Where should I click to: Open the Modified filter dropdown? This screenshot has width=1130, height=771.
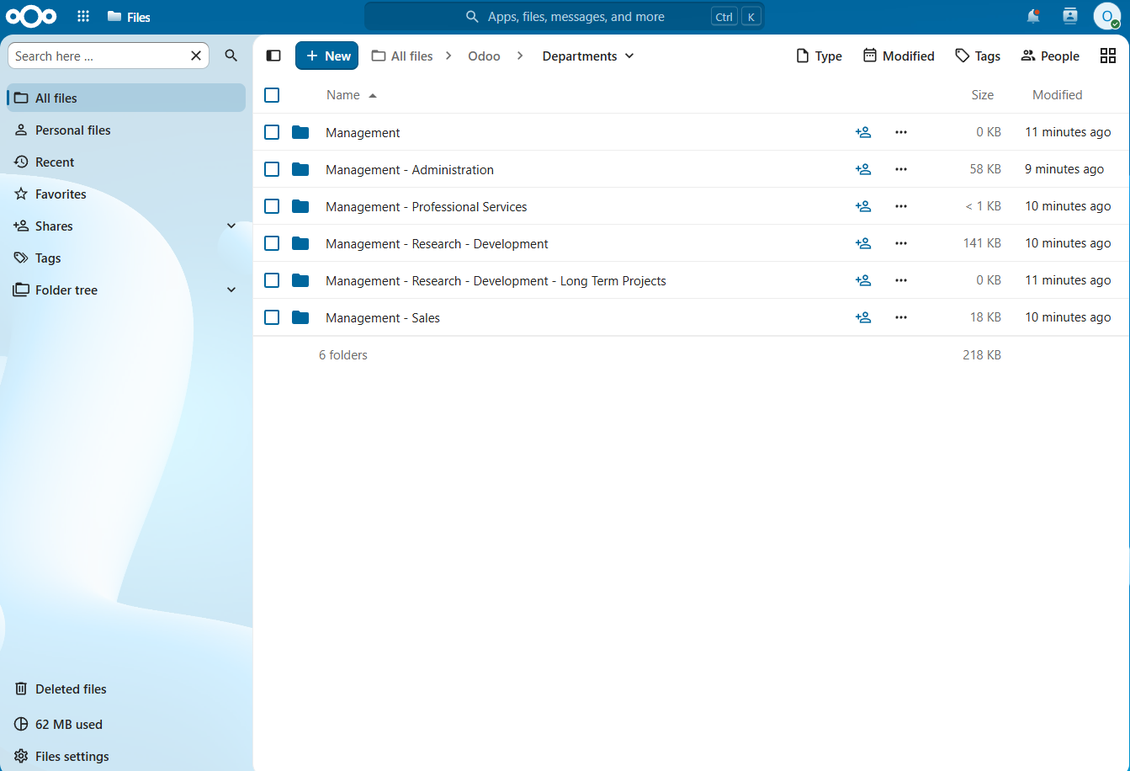click(899, 55)
